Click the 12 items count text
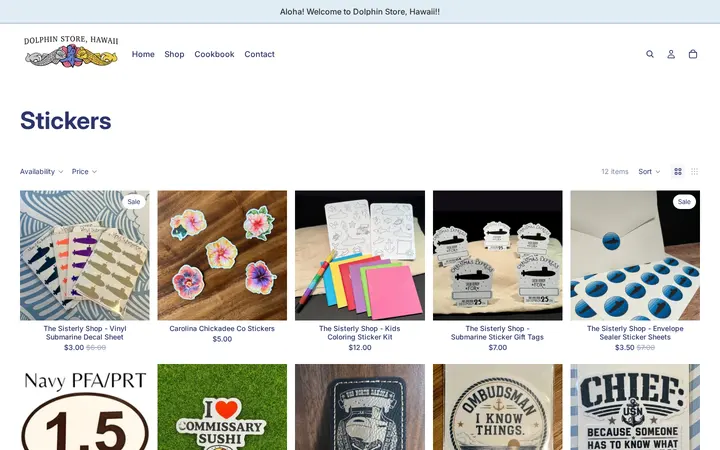The image size is (720, 450). point(615,171)
